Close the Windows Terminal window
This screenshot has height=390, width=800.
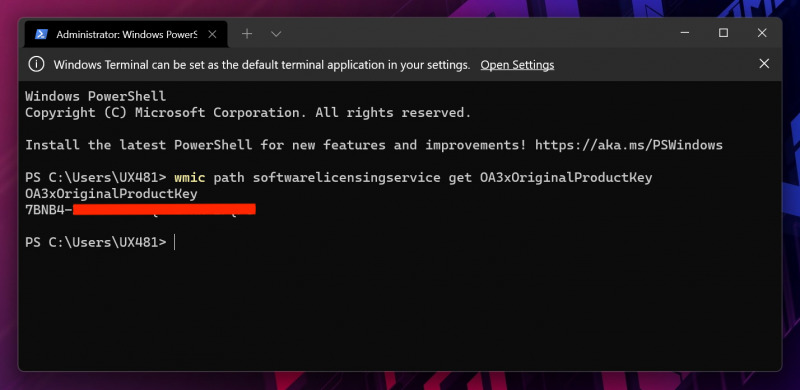coord(762,33)
